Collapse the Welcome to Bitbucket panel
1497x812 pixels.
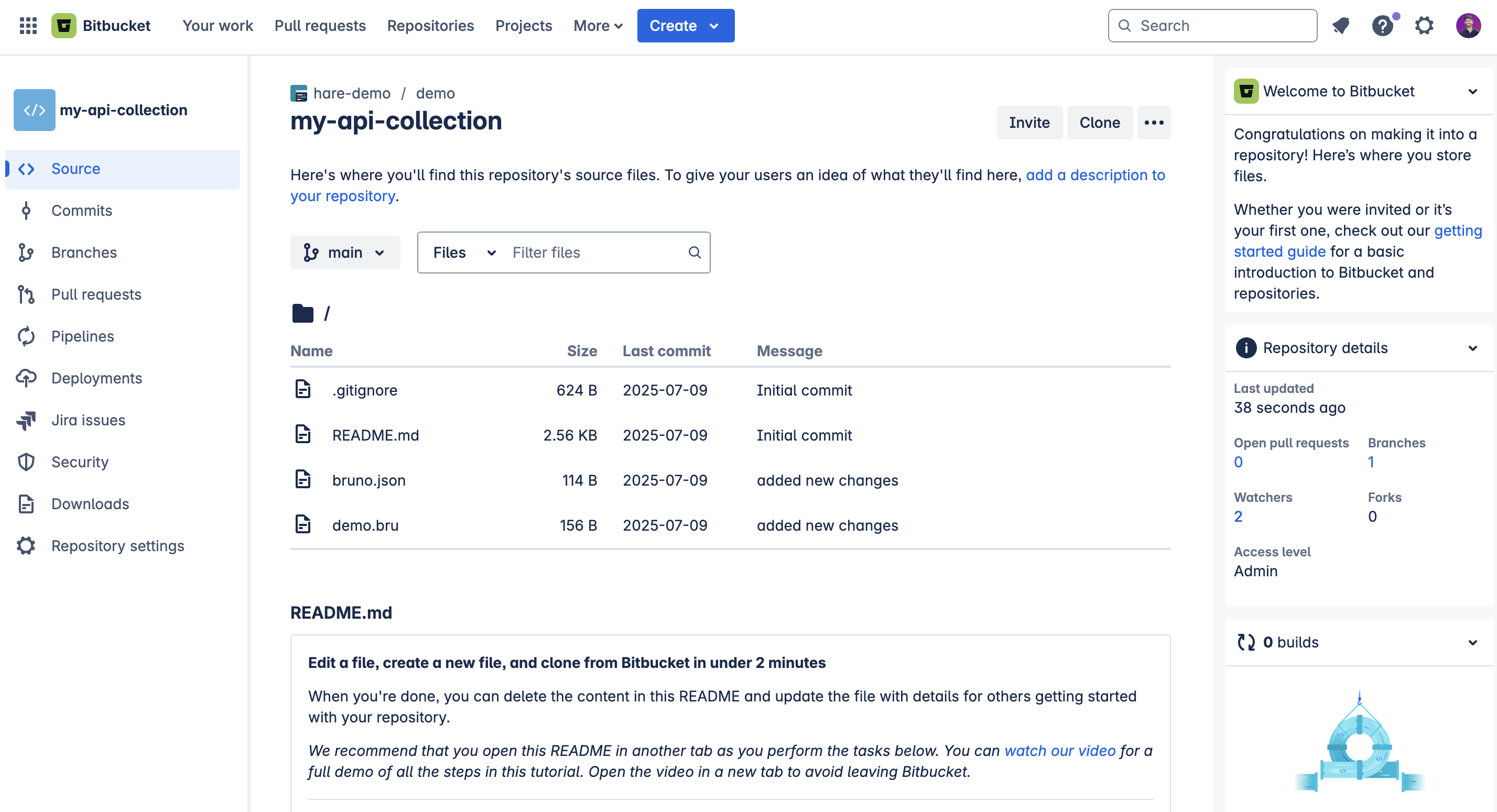(x=1472, y=92)
